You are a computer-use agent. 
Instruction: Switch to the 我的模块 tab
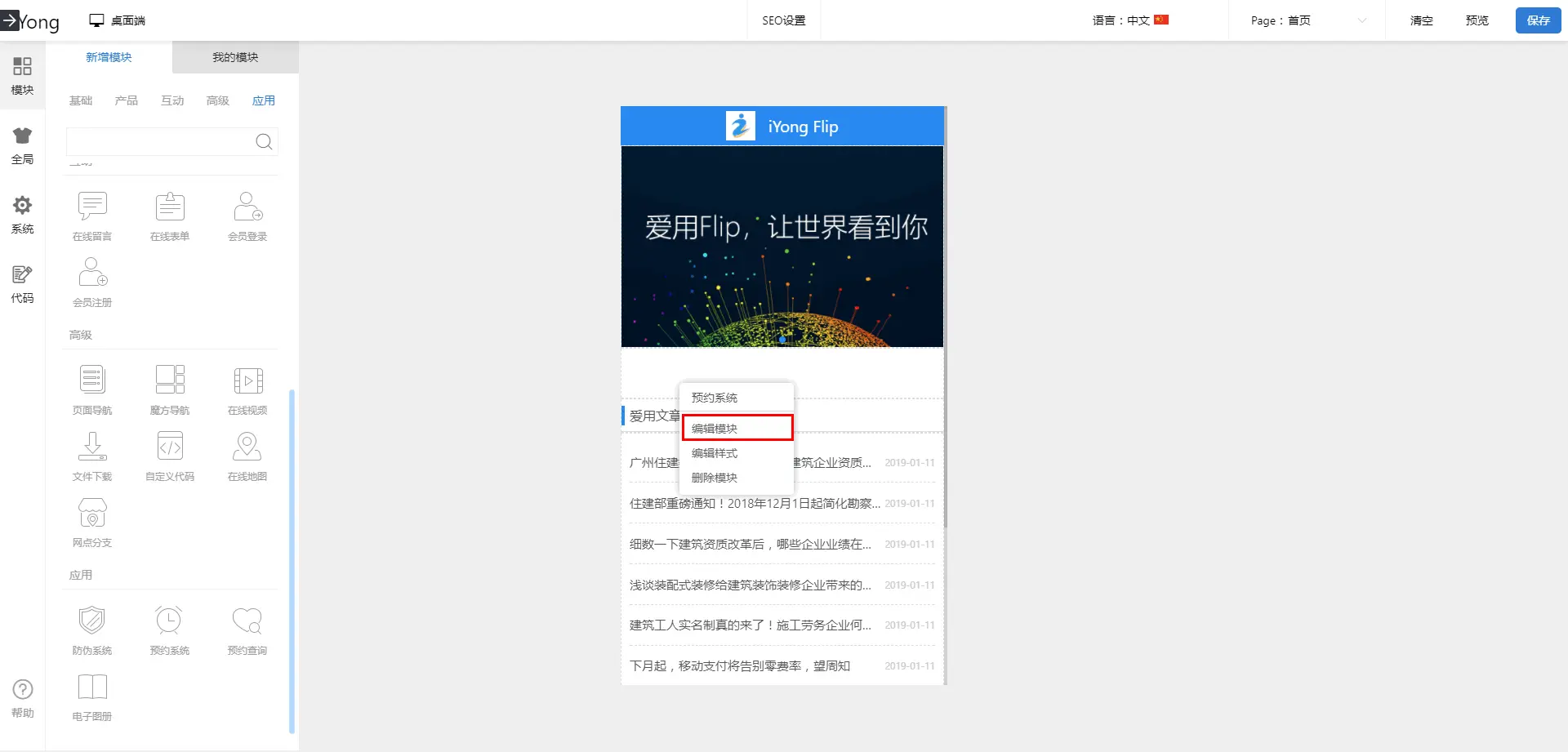[235, 57]
